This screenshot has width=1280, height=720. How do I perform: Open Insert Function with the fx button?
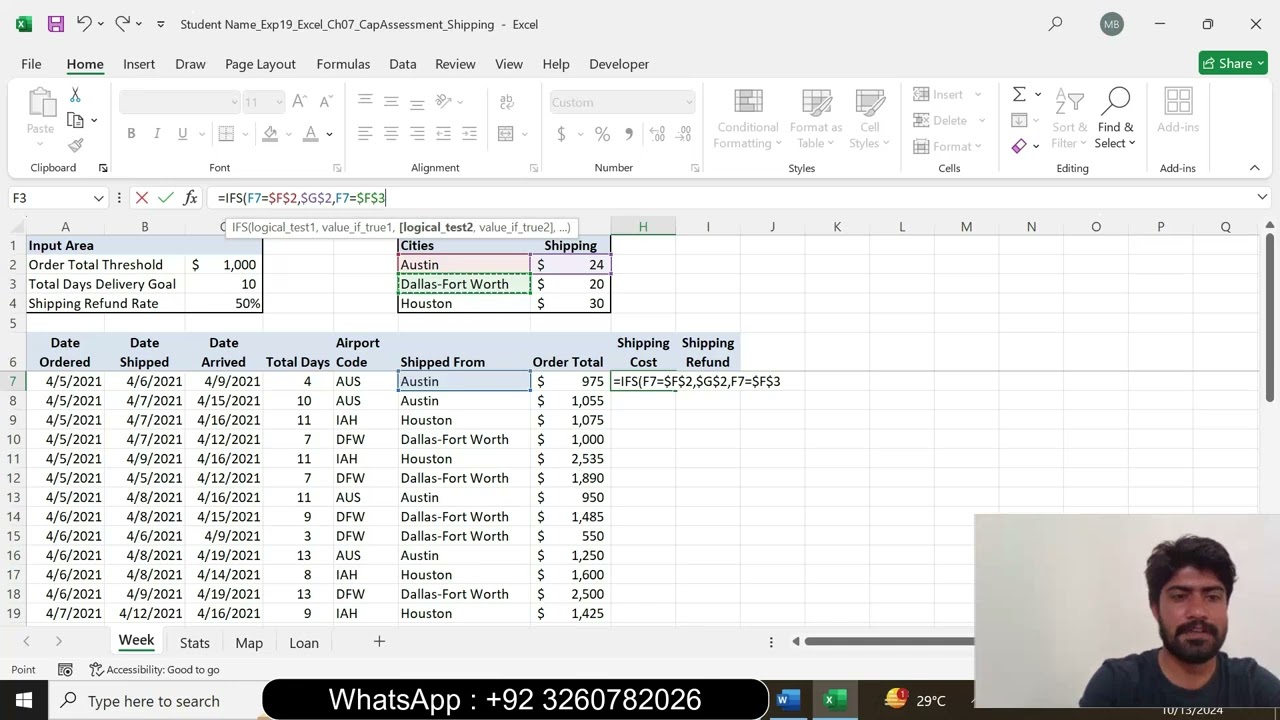(190, 198)
